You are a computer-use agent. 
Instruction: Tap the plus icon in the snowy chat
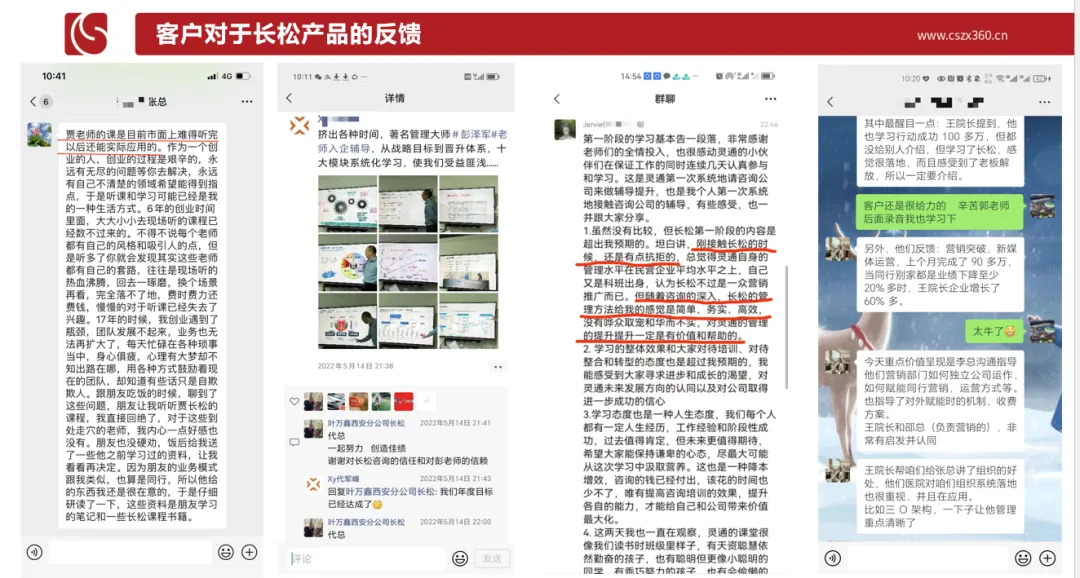(x=1048, y=557)
